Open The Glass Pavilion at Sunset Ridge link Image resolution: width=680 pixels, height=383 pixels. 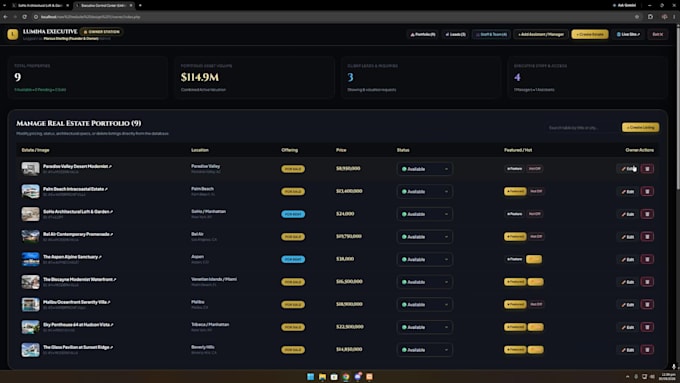(78, 347)
